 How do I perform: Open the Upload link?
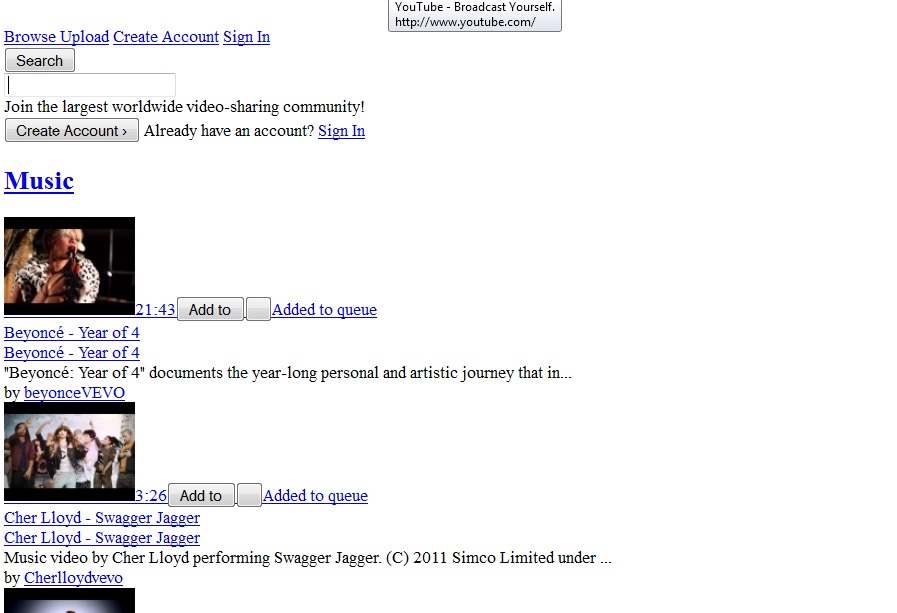coord(85,37)
